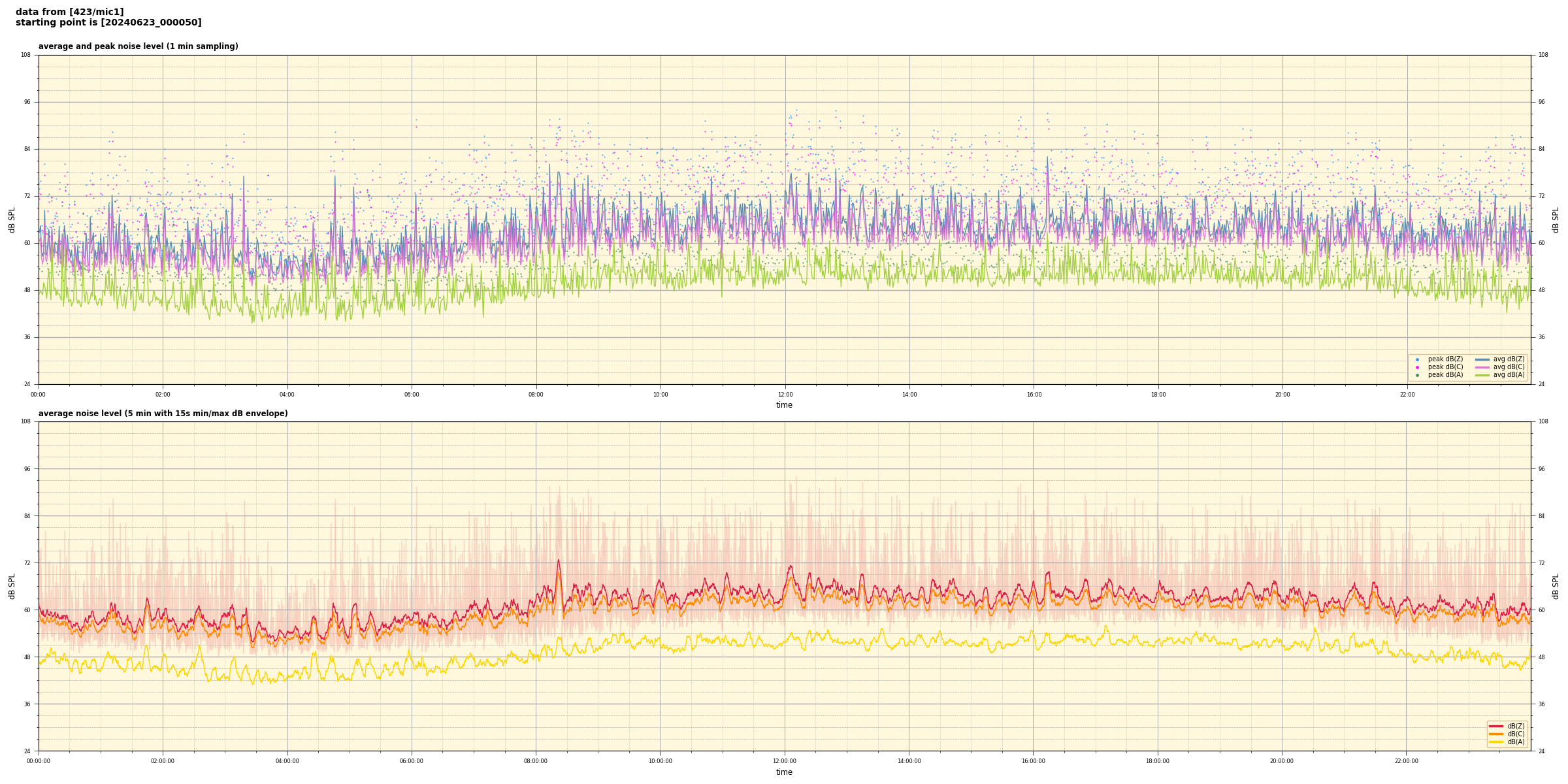1568x784 pixels.
Task: Click the peak dB(Z) legend marker
Action: pos(1417,359)
